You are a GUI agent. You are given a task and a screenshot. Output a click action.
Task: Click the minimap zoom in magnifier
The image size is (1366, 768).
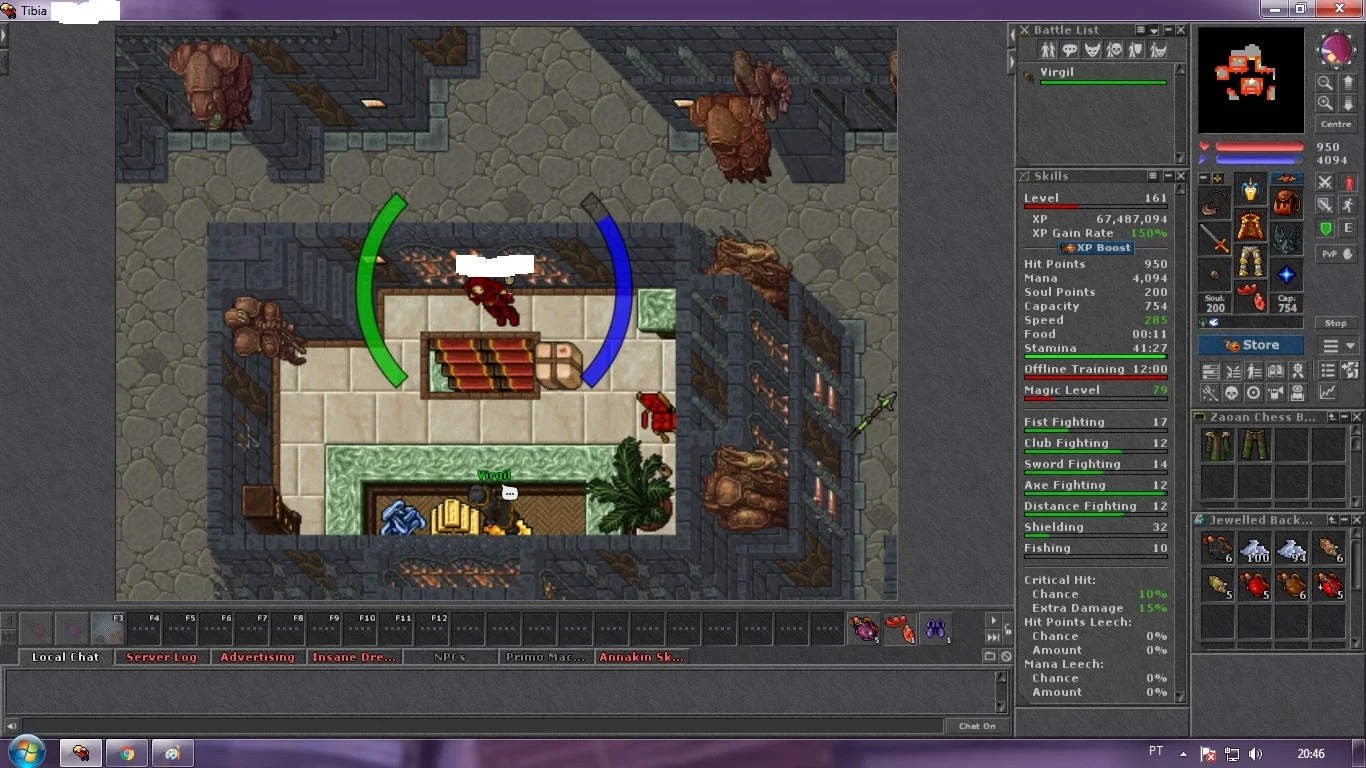tap(1325, 103)
